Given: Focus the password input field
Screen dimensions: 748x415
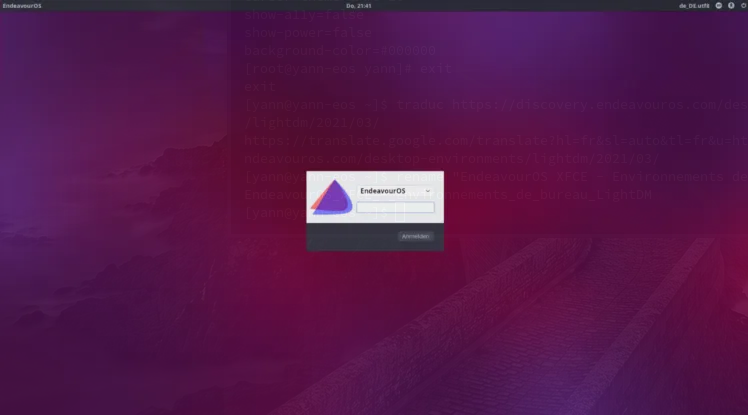Looking at the screenshot, I should tap(395, 208).
